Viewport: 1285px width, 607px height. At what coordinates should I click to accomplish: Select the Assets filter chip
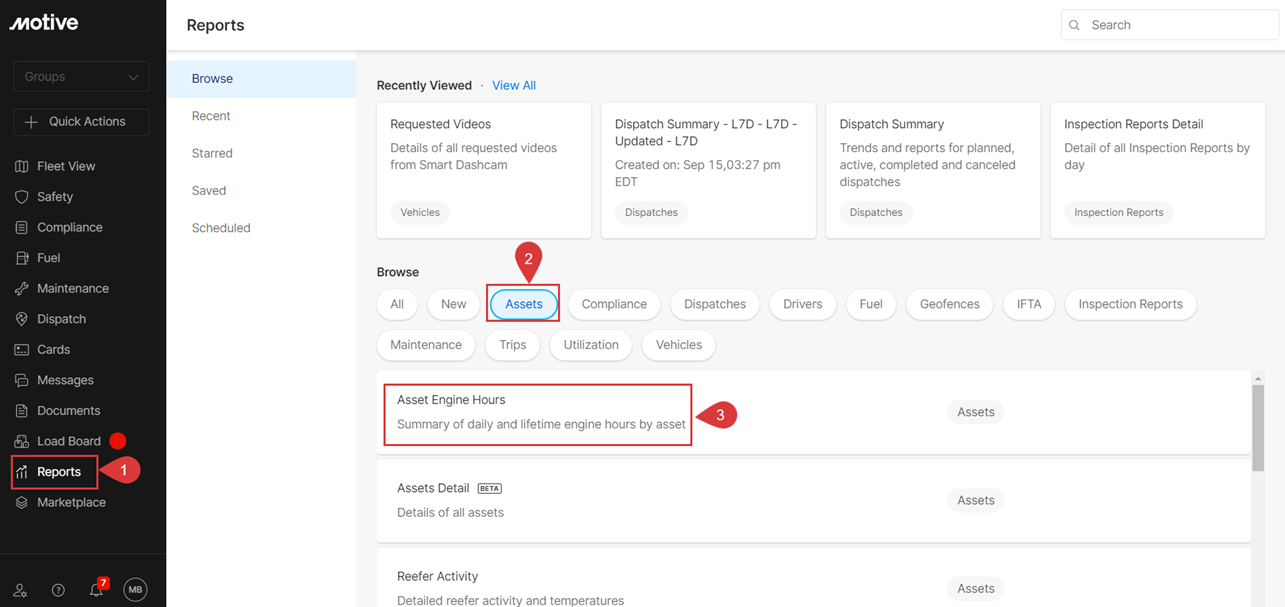click(x=524, y=304)
